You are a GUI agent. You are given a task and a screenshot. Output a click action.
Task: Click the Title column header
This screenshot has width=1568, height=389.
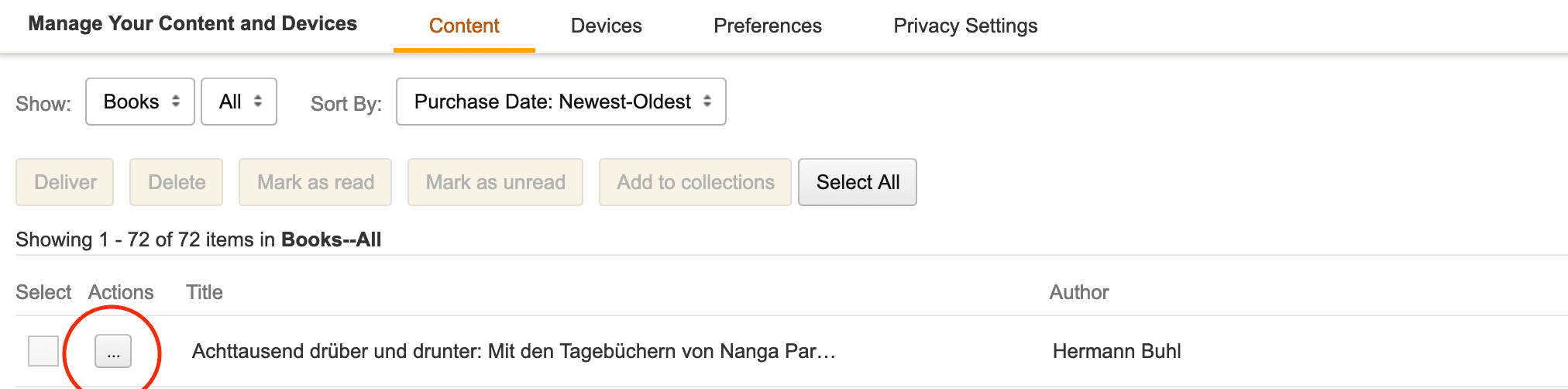click(205, 292)
